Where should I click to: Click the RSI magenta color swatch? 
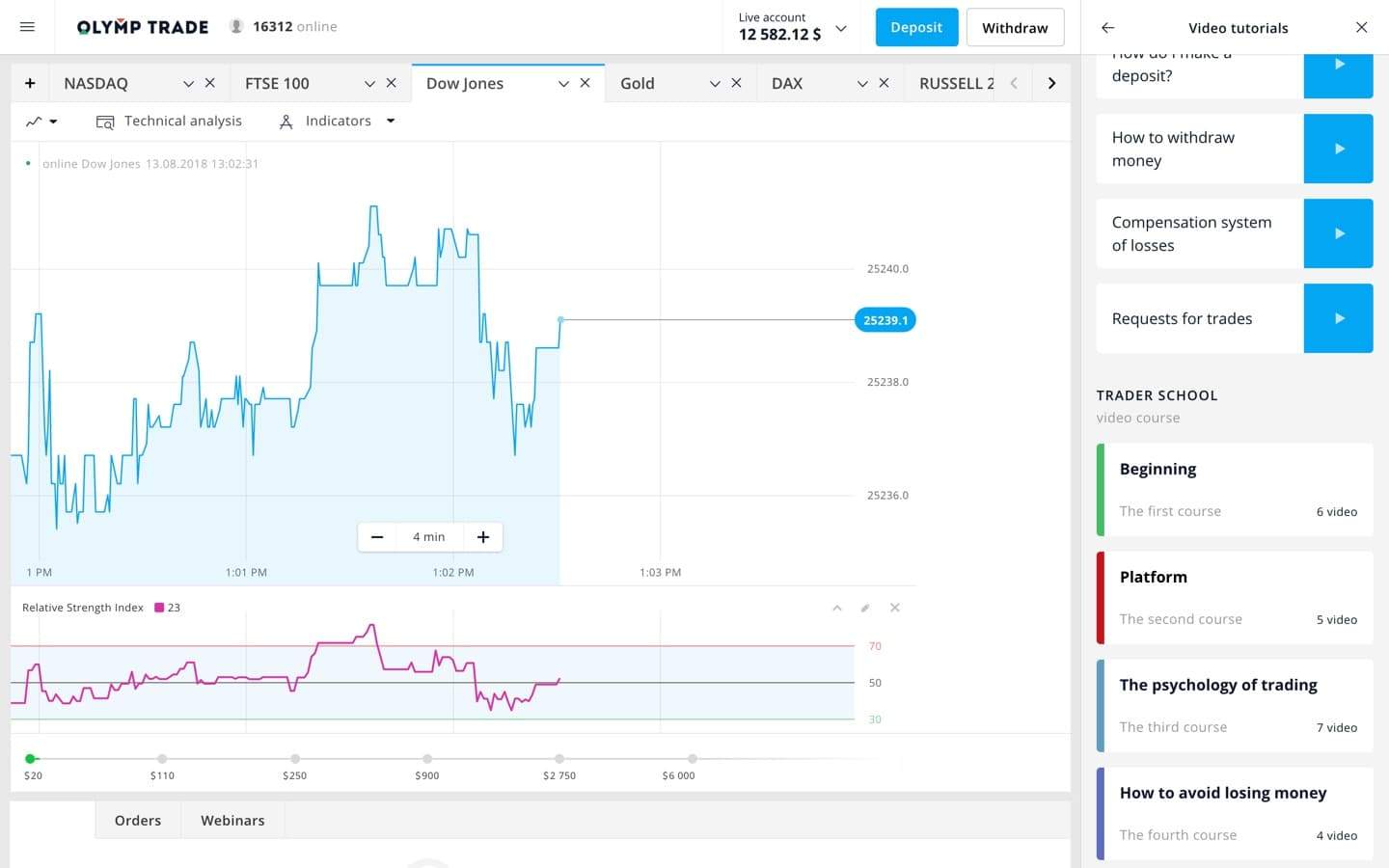pyautogui.click(x=159, y=608)
